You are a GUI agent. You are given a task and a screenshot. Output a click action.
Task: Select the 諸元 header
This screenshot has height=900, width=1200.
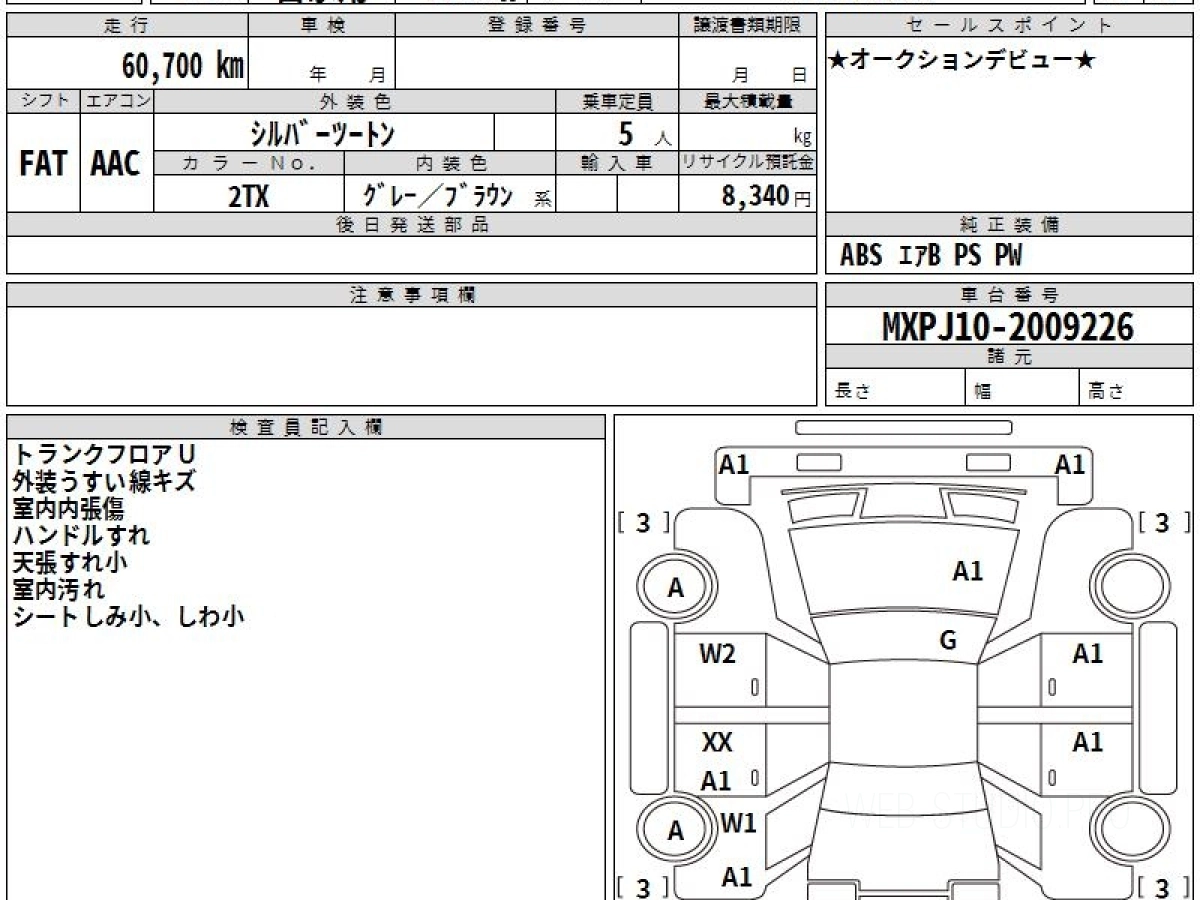1010,357
